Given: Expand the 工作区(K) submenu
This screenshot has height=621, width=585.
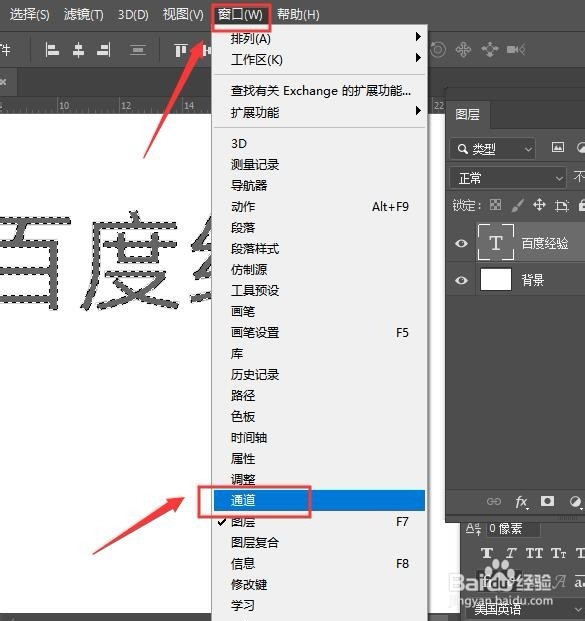Looking at the screenshot, I should pos(319,60).
